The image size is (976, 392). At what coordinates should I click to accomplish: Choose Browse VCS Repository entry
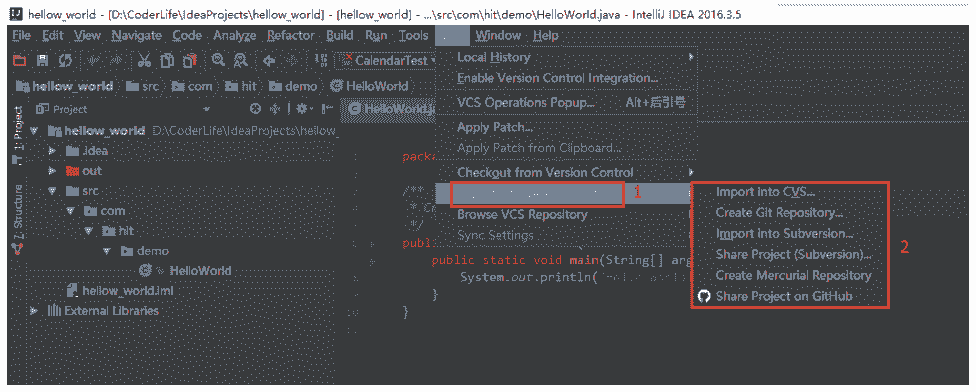(x=566, y=214)
